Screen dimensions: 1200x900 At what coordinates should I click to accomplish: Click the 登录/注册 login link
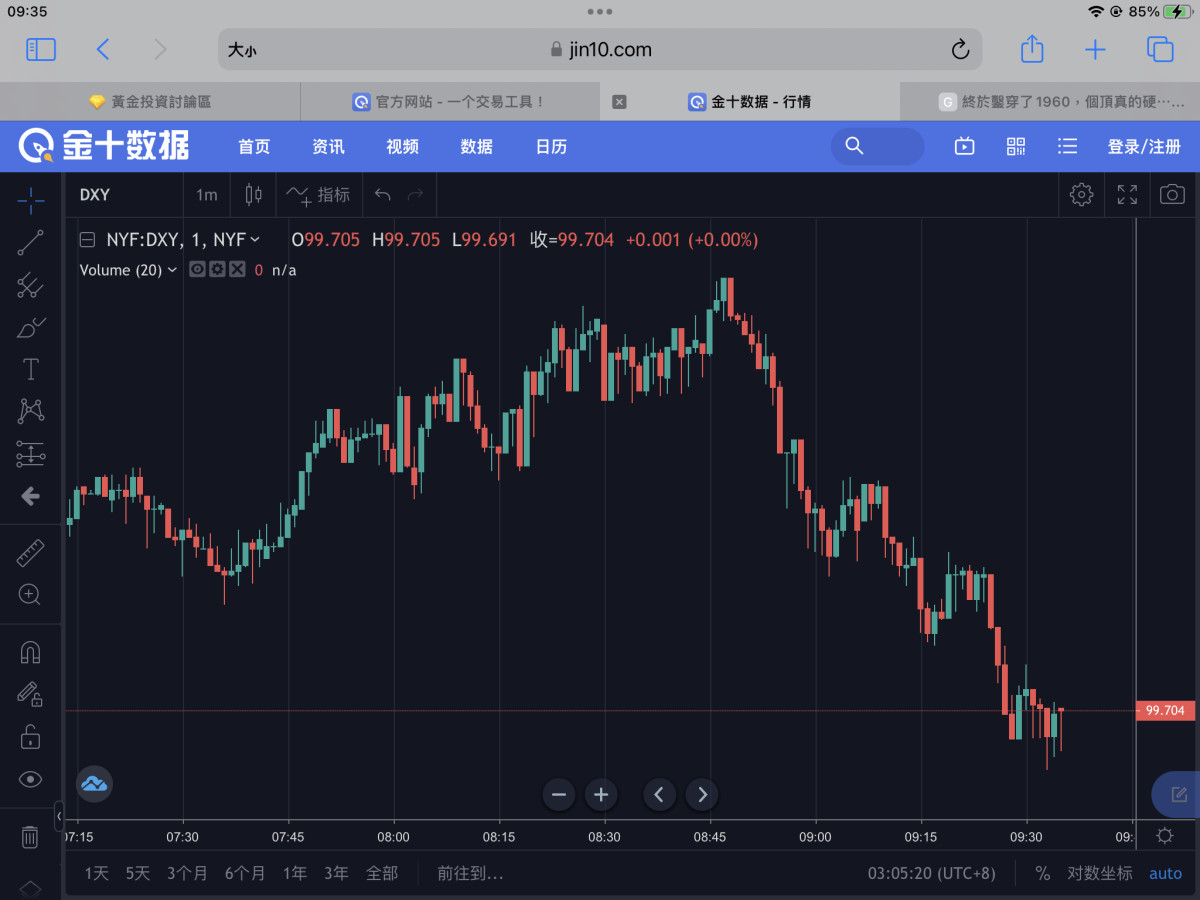pos(1144,147)
